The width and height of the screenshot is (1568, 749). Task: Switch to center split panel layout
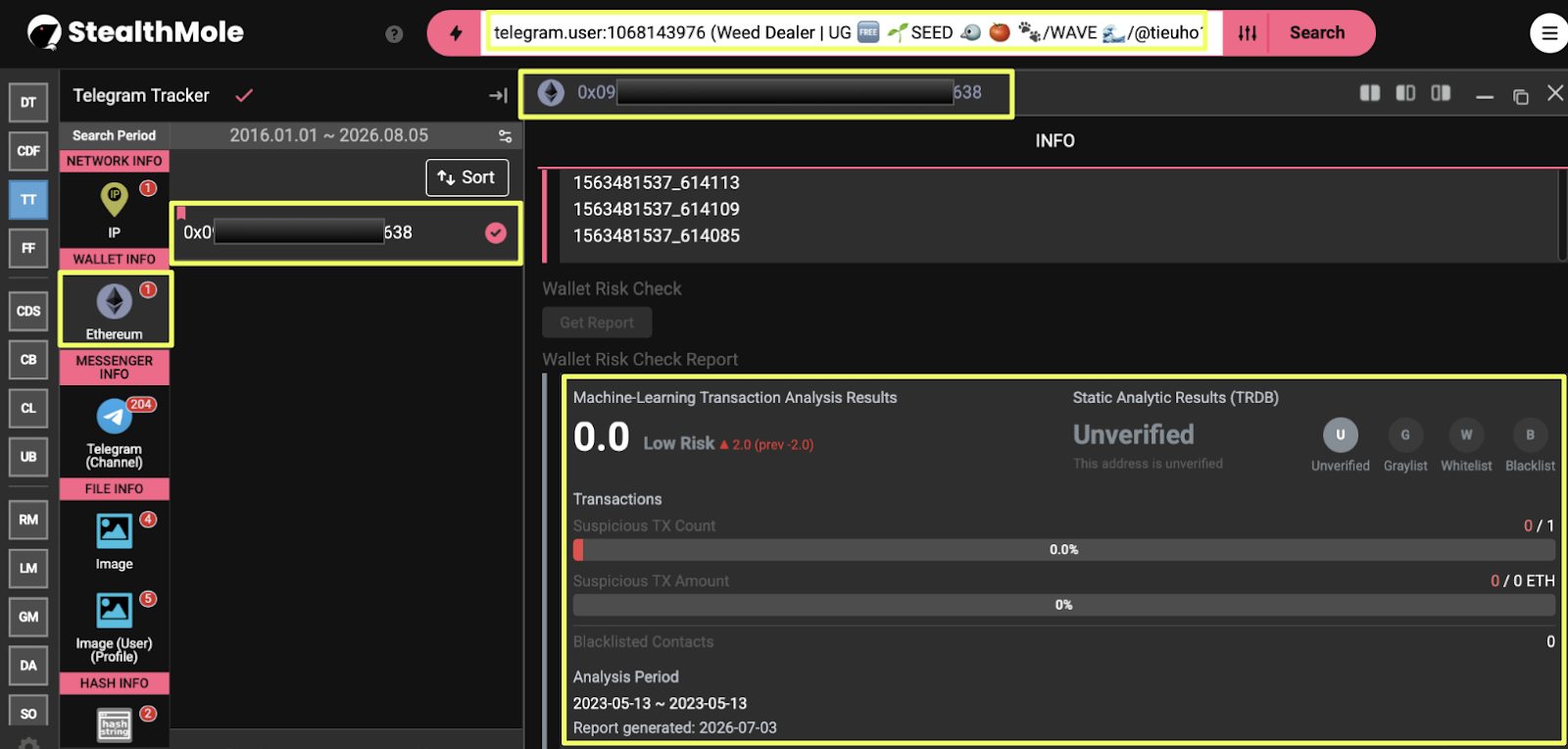(x=1405, y=93)
